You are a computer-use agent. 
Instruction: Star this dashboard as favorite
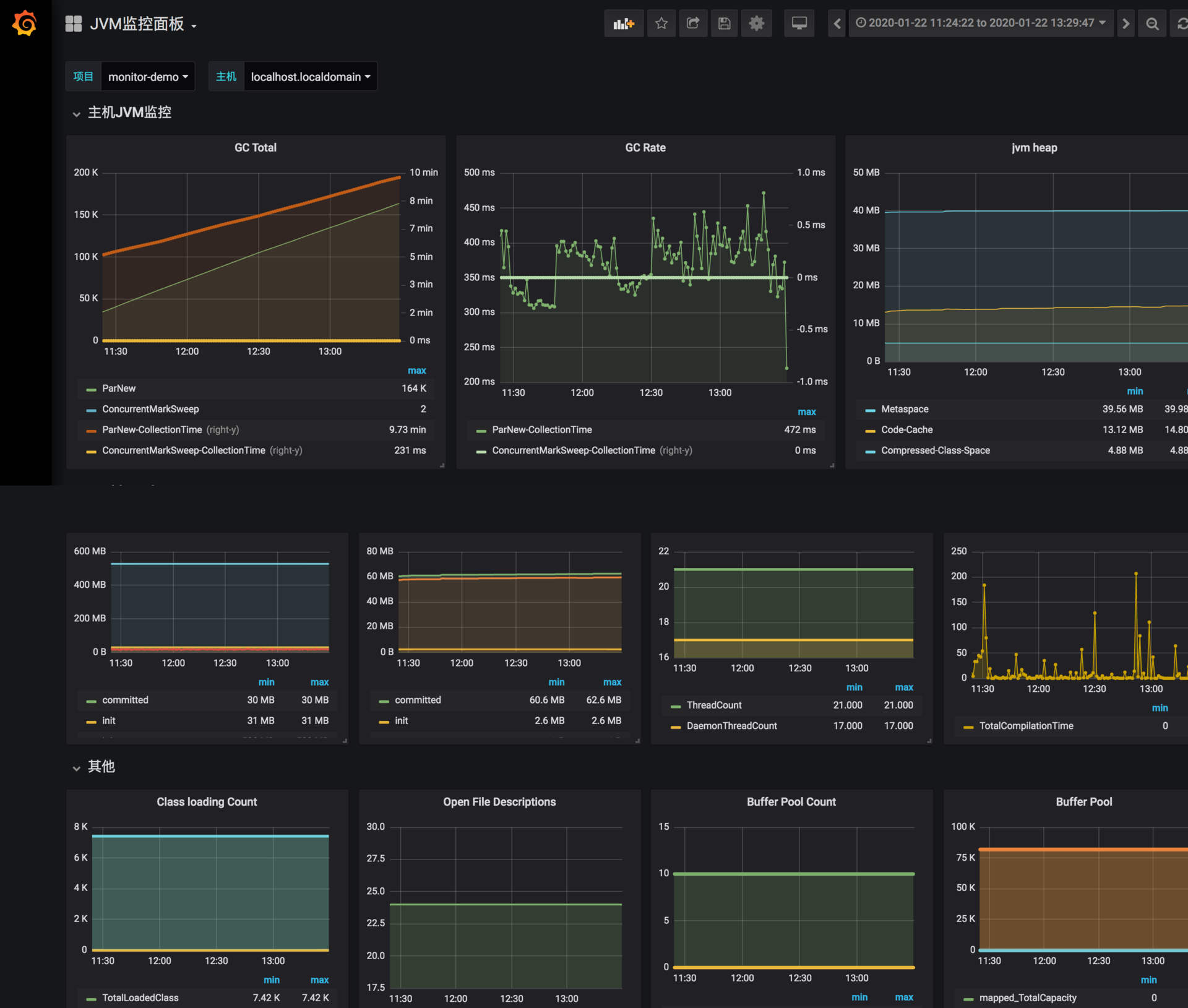[x=661, y=24]
